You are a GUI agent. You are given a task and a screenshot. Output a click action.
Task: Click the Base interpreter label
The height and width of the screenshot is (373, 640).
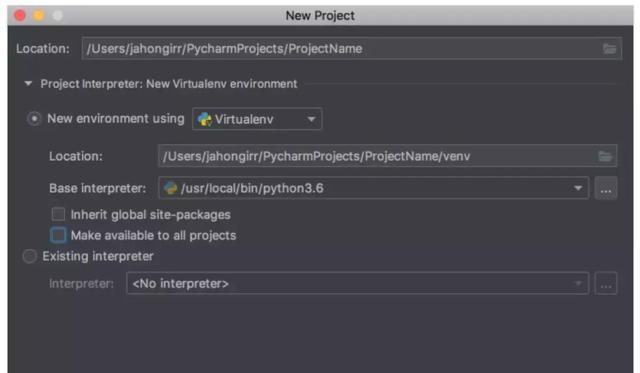pos(98,188)
